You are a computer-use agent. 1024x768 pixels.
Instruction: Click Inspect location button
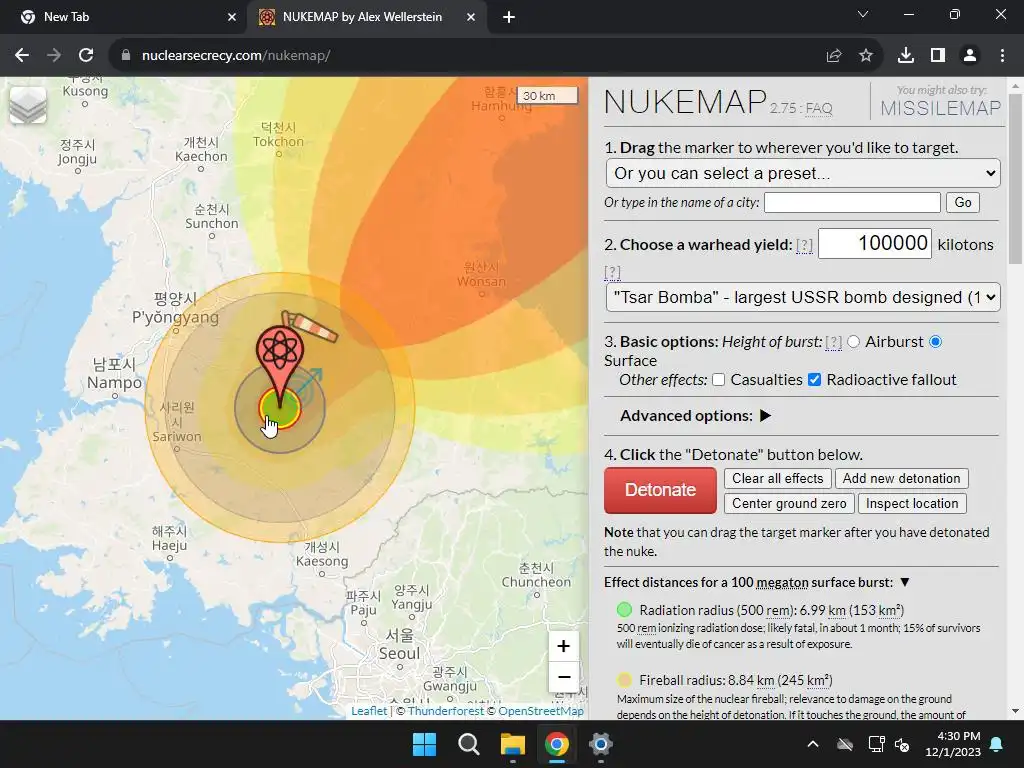[x=912, y=504]
